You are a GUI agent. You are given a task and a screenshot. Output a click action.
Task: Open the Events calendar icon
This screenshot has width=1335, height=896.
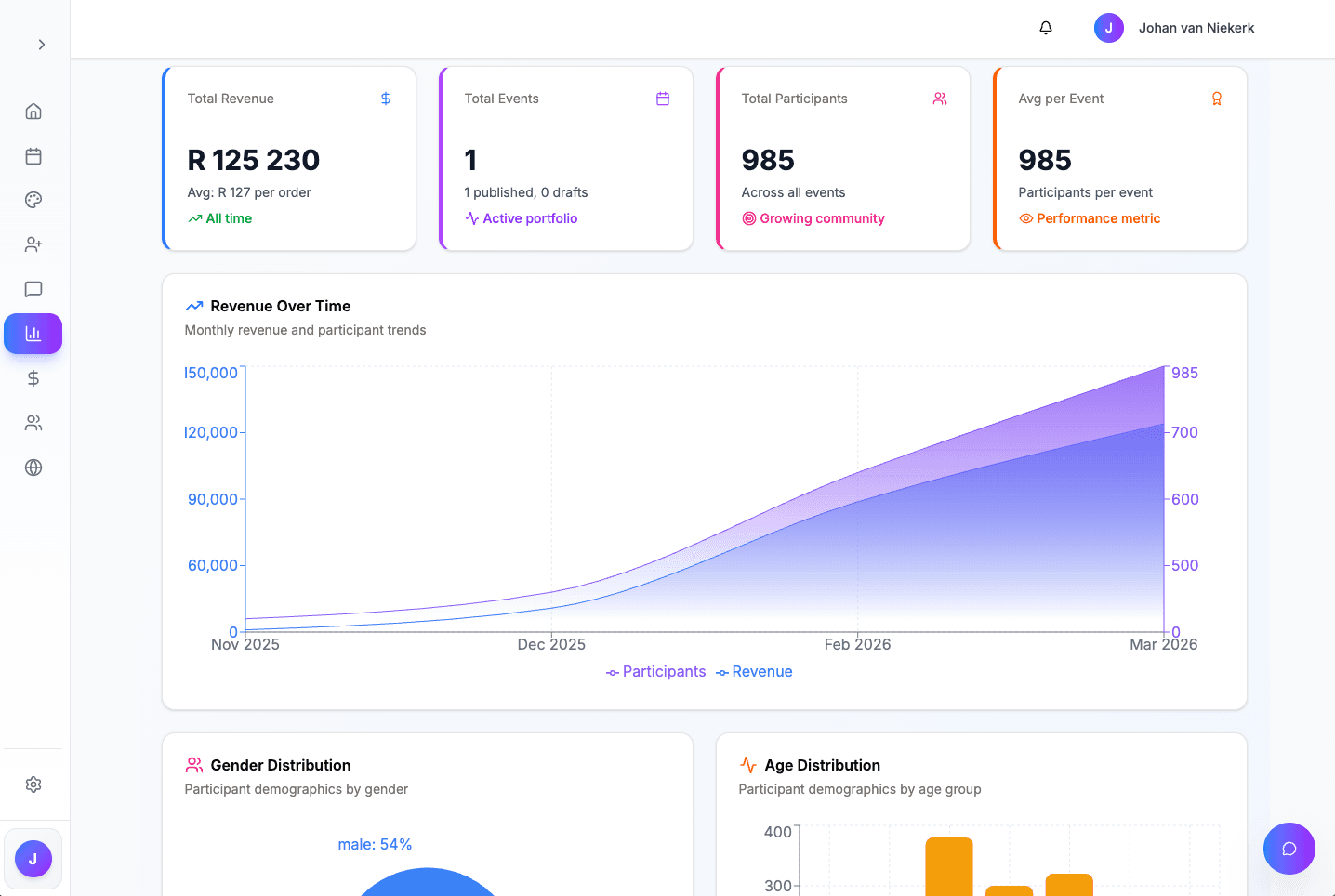click(x=33, y=155)
